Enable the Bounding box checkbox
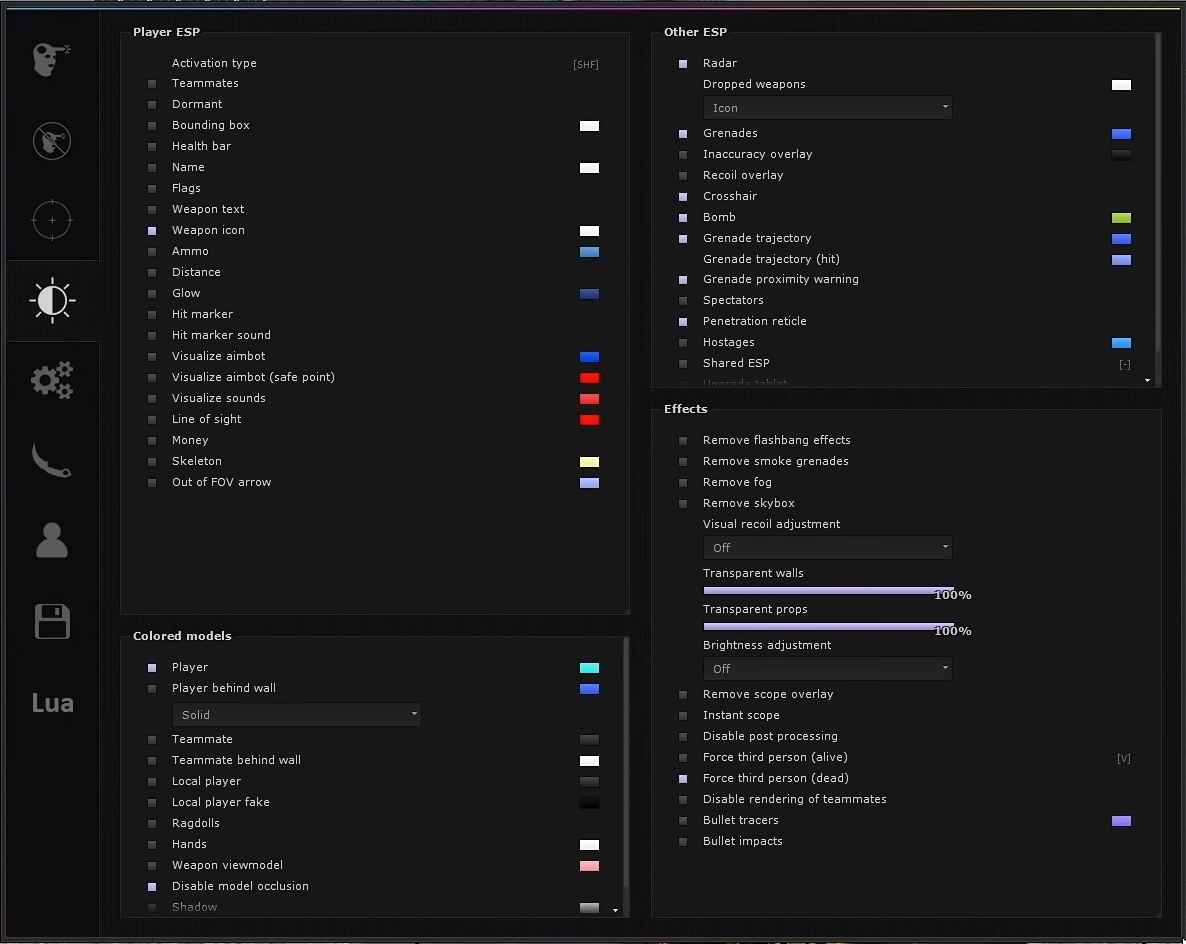 coord(152,126)
